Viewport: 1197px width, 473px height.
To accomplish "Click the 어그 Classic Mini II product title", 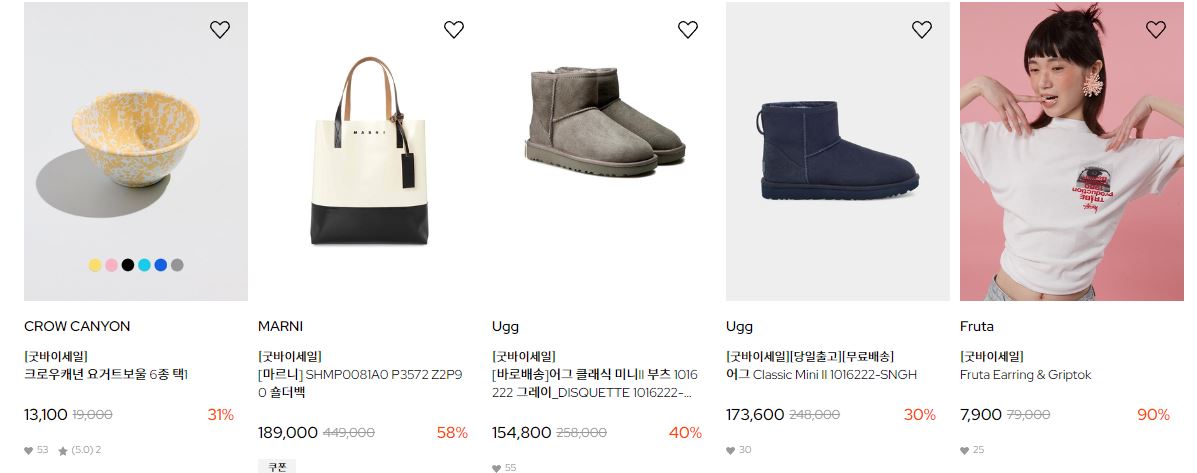I will coord(821,375).
